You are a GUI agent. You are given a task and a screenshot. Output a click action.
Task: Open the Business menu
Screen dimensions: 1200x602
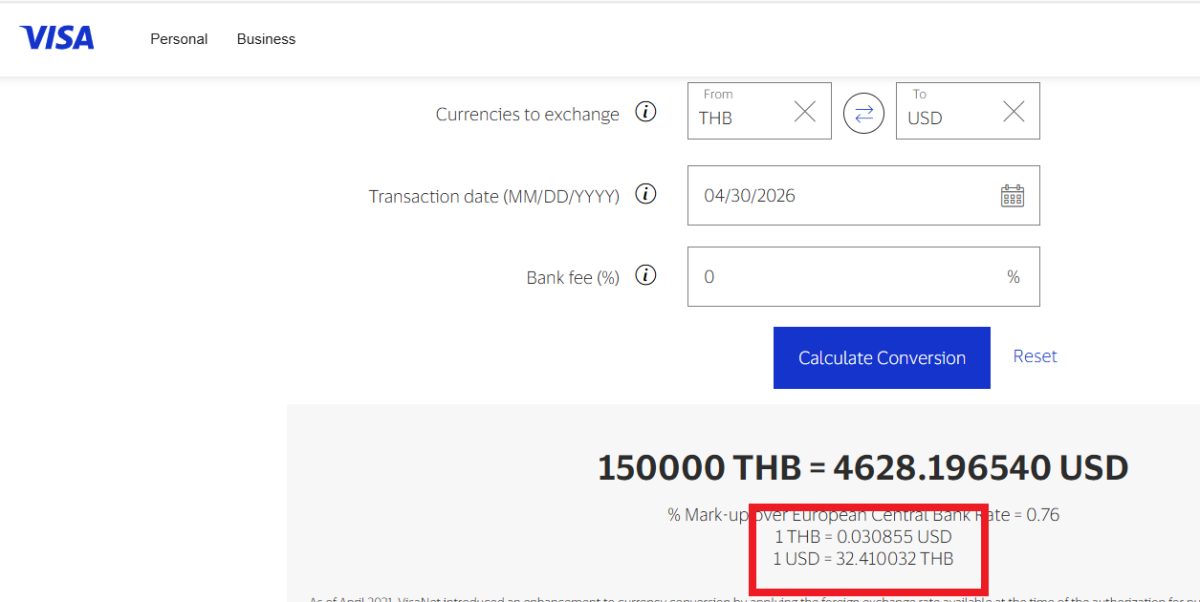tap(266, 39)
